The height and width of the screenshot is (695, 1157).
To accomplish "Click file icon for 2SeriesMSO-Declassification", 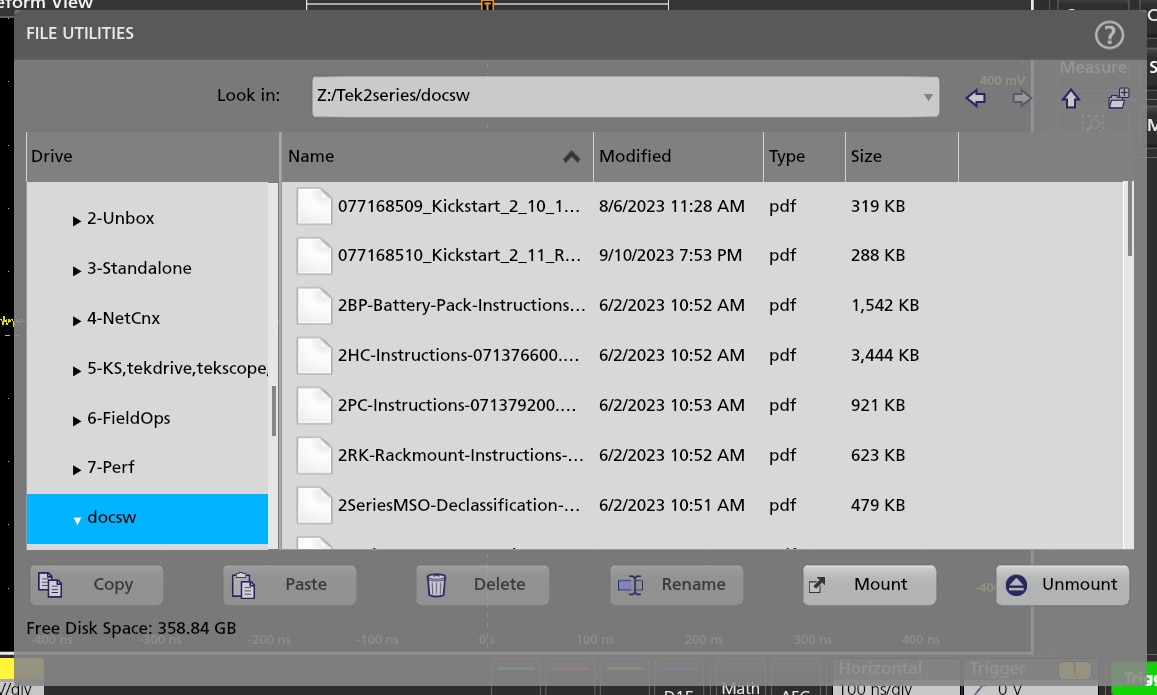I will [x=314, y=505].
